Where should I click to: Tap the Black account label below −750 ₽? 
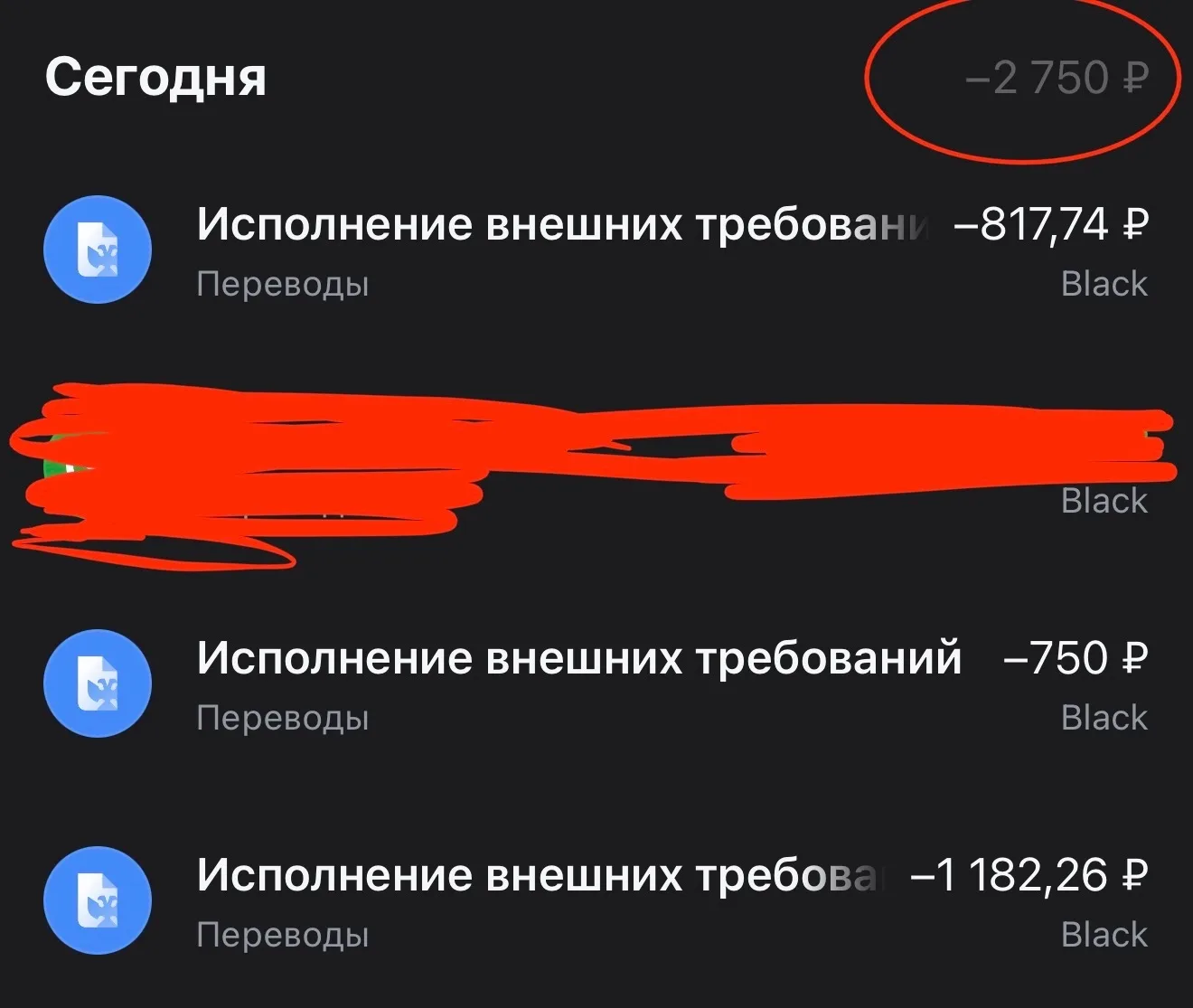1104,718
